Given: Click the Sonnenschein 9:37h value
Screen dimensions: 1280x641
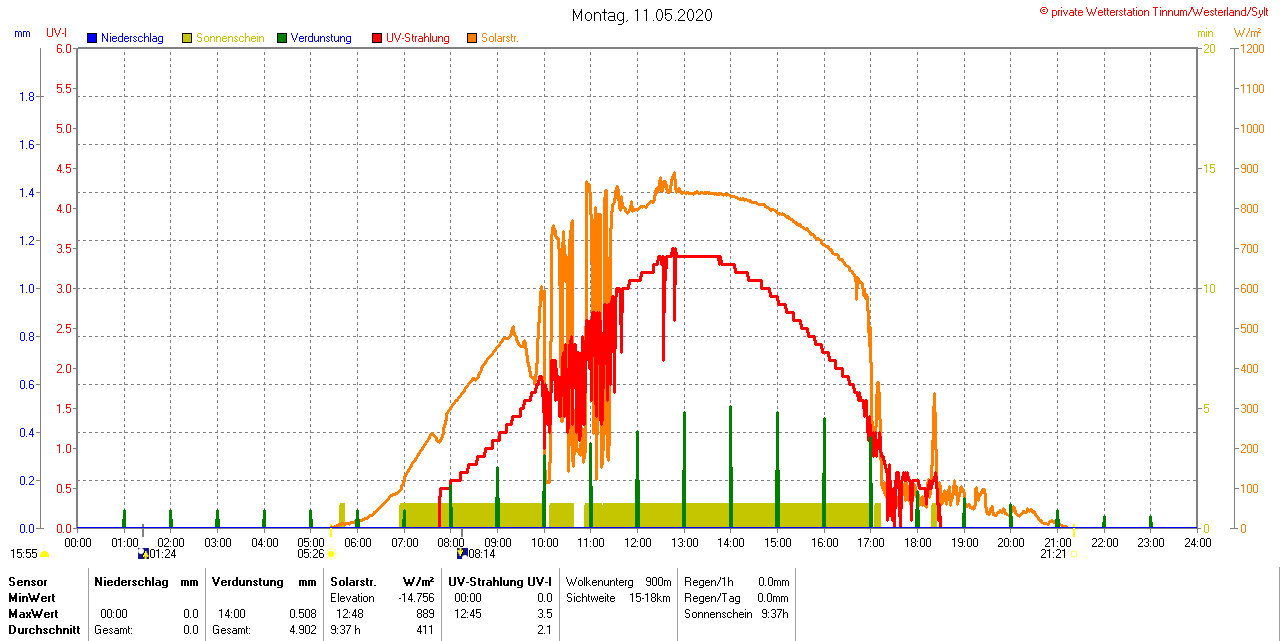Looking at the screenshot, I should [776, 613].
